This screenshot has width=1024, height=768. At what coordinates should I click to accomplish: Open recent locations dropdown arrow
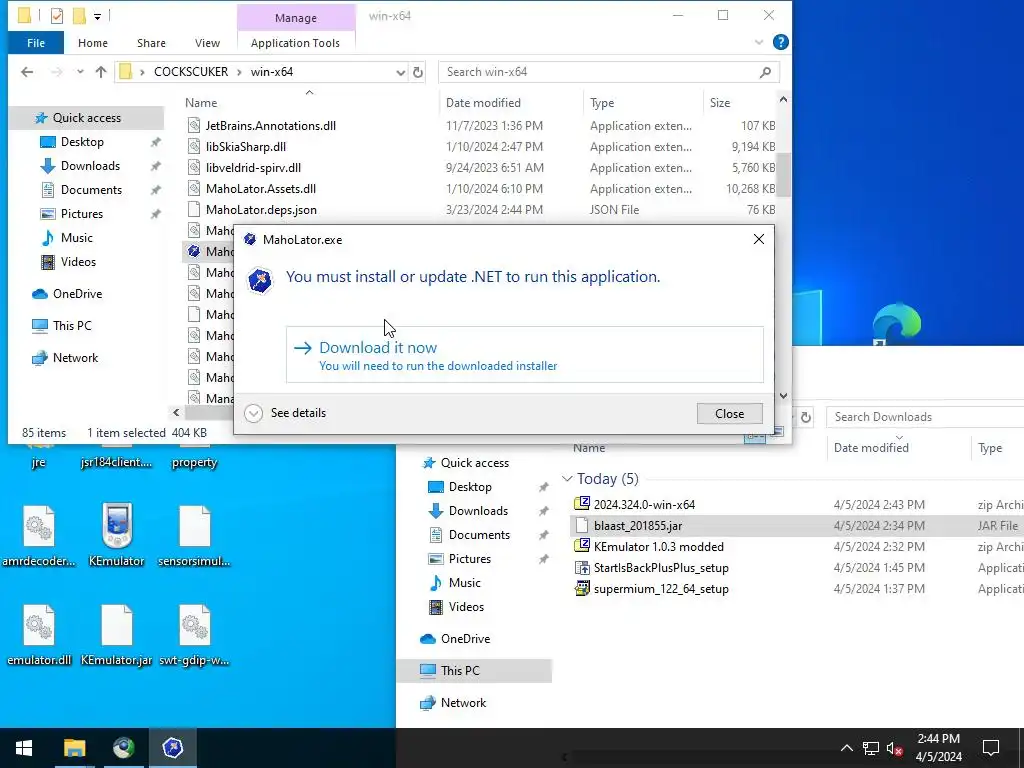80,72
